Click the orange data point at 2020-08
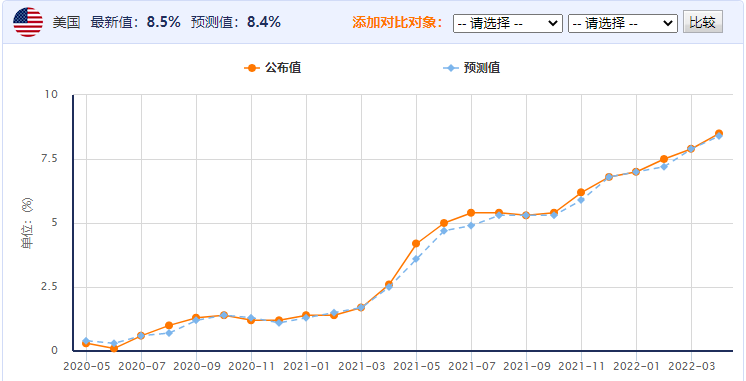This screenshot has width=746, height=381. pyautogui.click(x=168, y=325)
